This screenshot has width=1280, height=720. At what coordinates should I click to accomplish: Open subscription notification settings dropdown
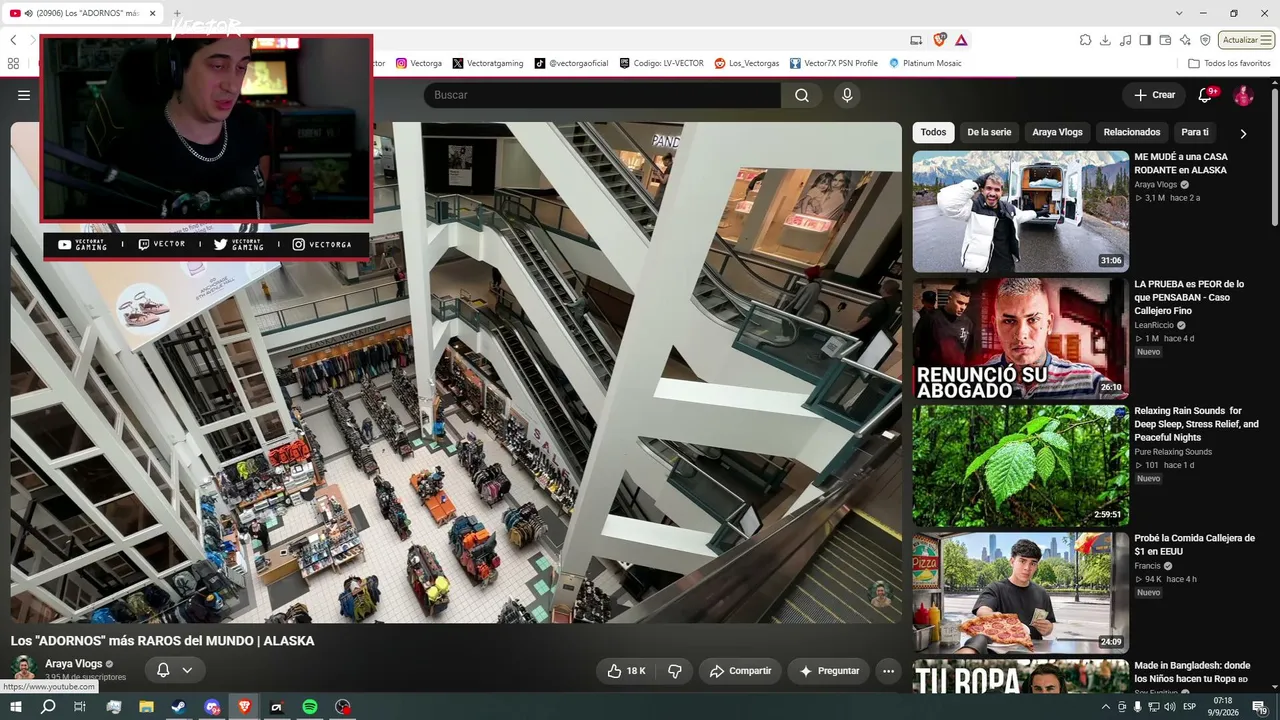point(174,670)
